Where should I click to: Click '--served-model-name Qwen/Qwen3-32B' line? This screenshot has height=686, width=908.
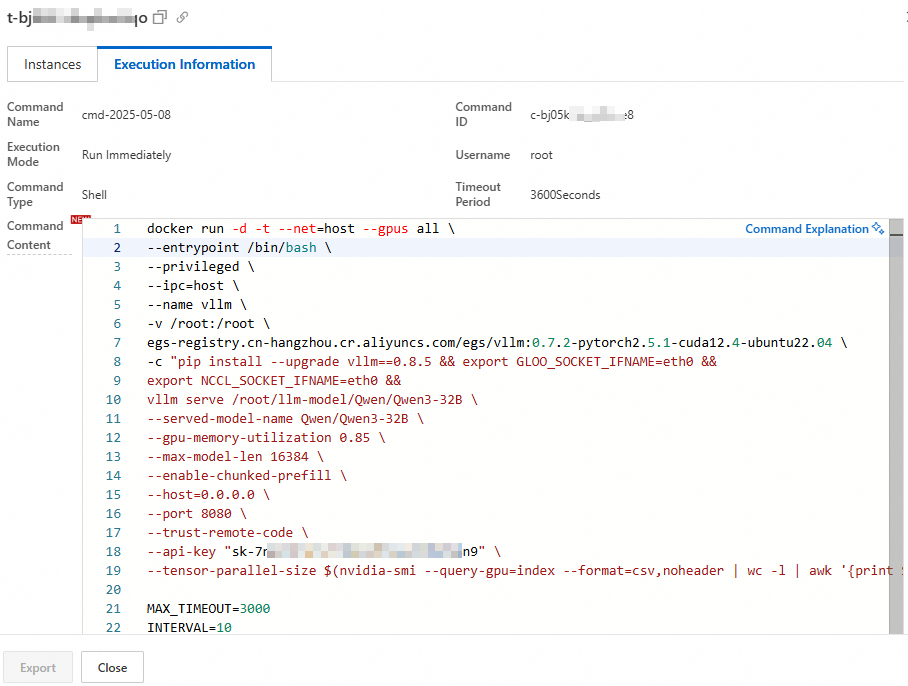[x=285, y=419]
